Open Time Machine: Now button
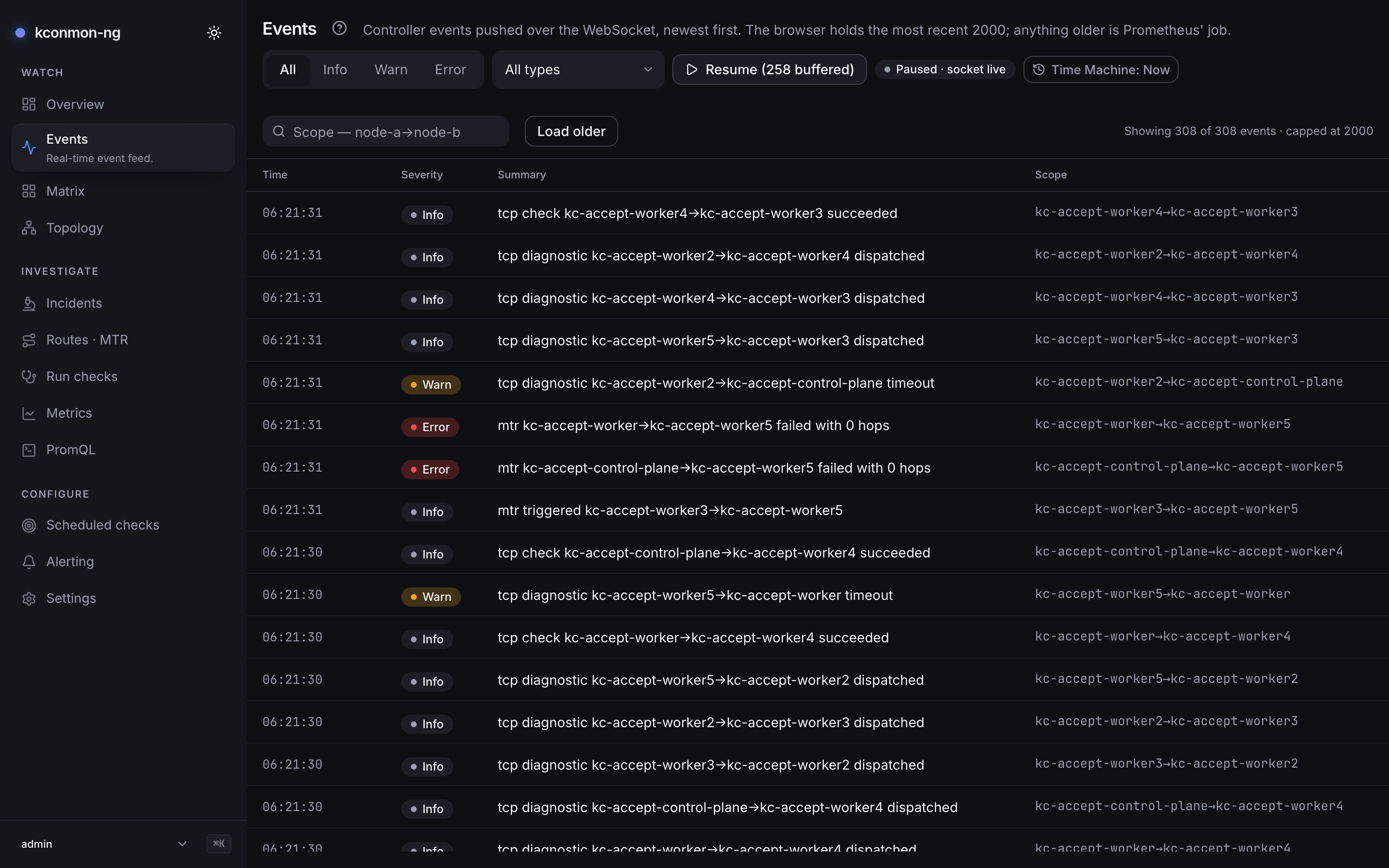Image resolution: width=1389 pixels, height=868 pixels. pyautogui.click(x=1100, y=69)
